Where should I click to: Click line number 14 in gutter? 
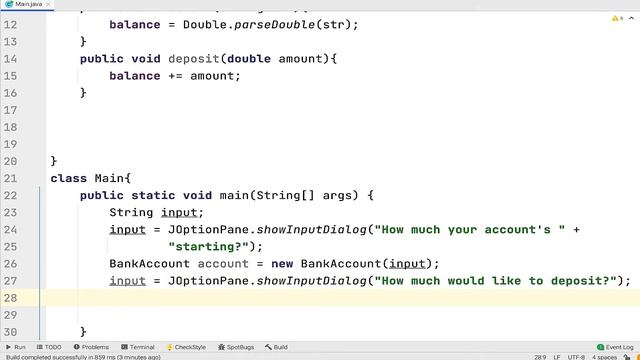(x=11, y=59)
